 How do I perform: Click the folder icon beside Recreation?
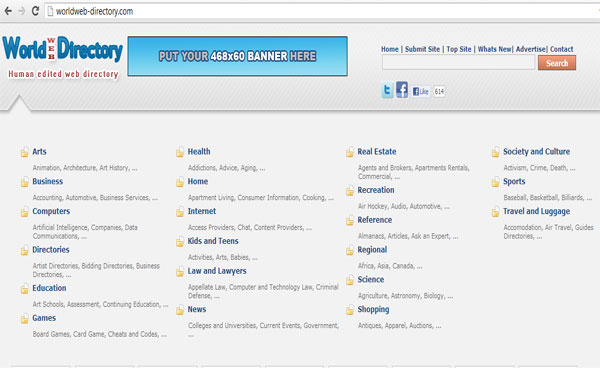350,191
